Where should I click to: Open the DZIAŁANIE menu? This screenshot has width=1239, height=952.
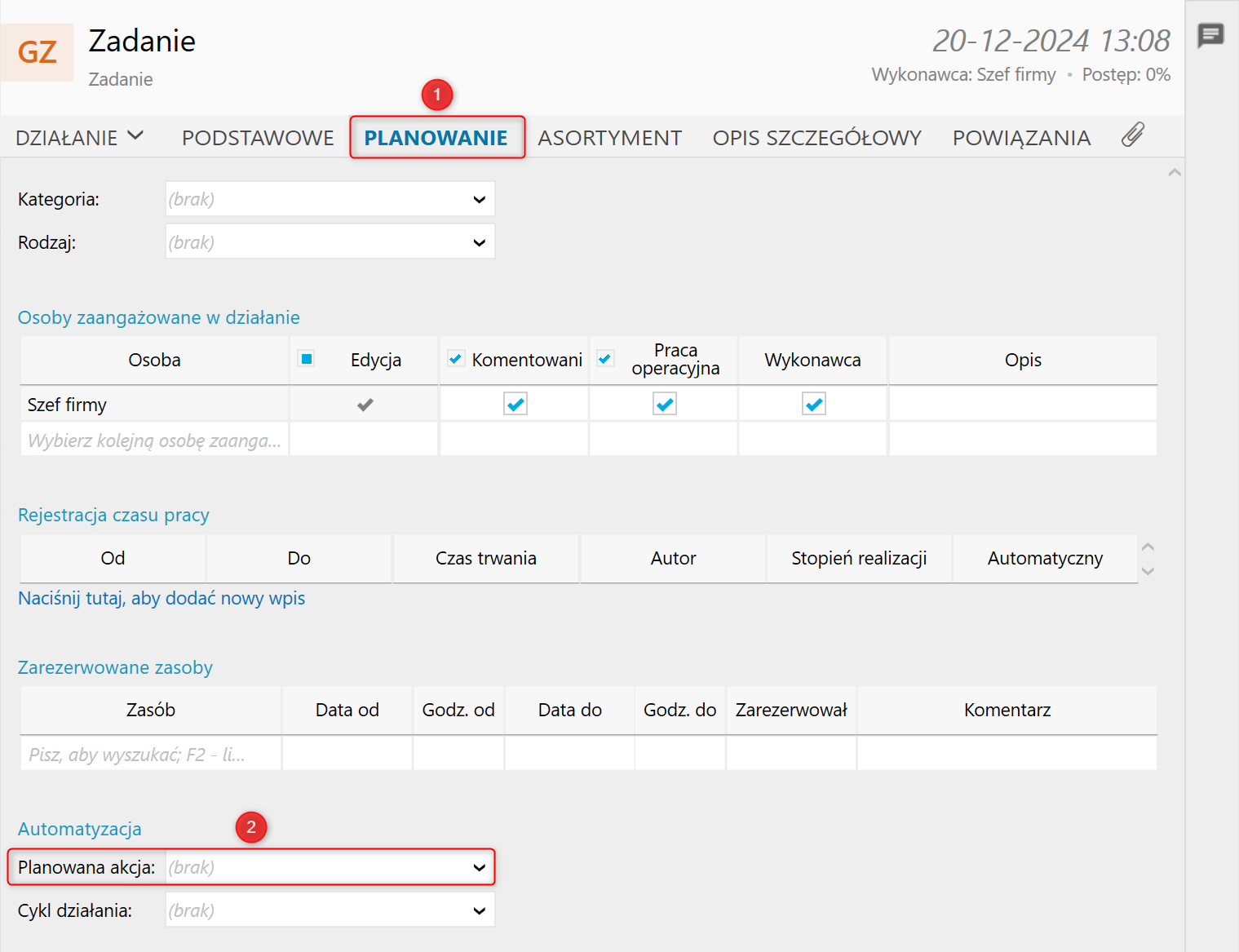click(79, 138)
